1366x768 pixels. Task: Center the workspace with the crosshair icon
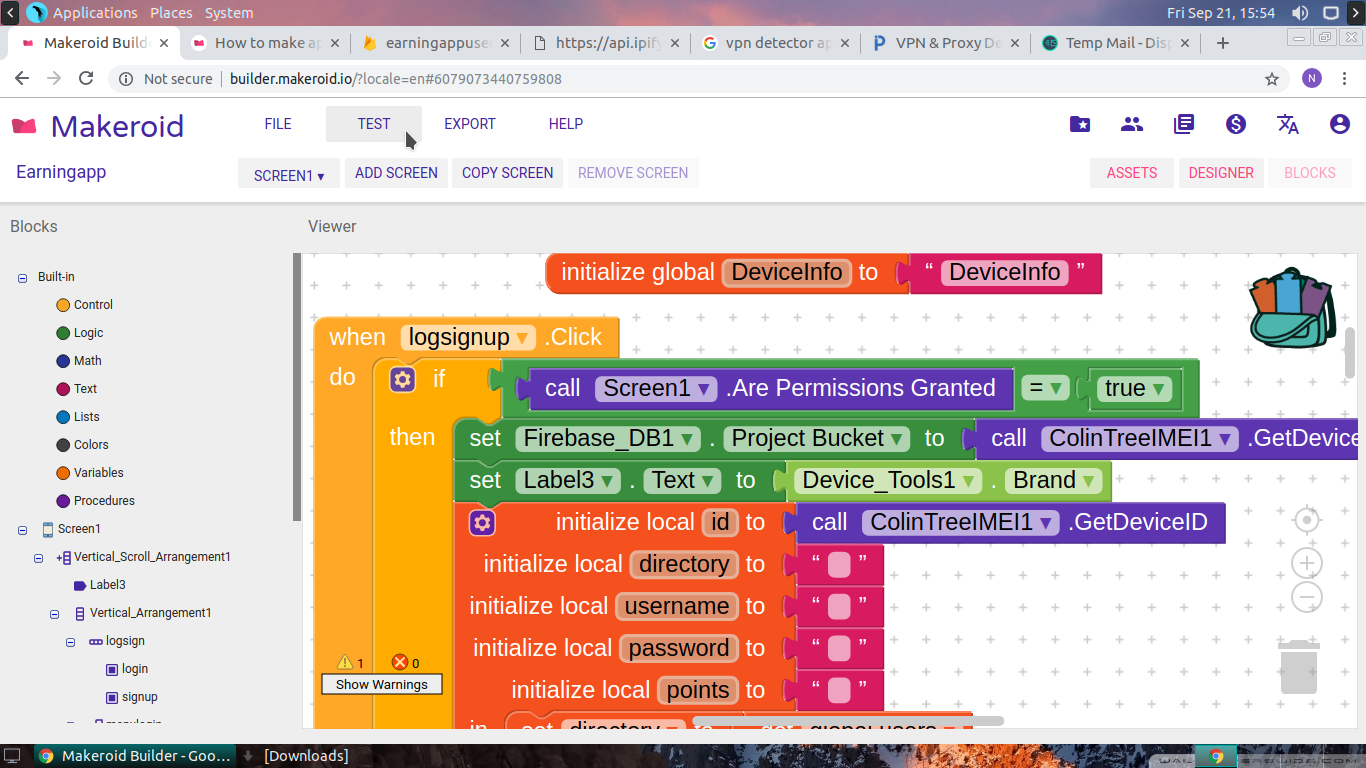tap(1306, 520)
